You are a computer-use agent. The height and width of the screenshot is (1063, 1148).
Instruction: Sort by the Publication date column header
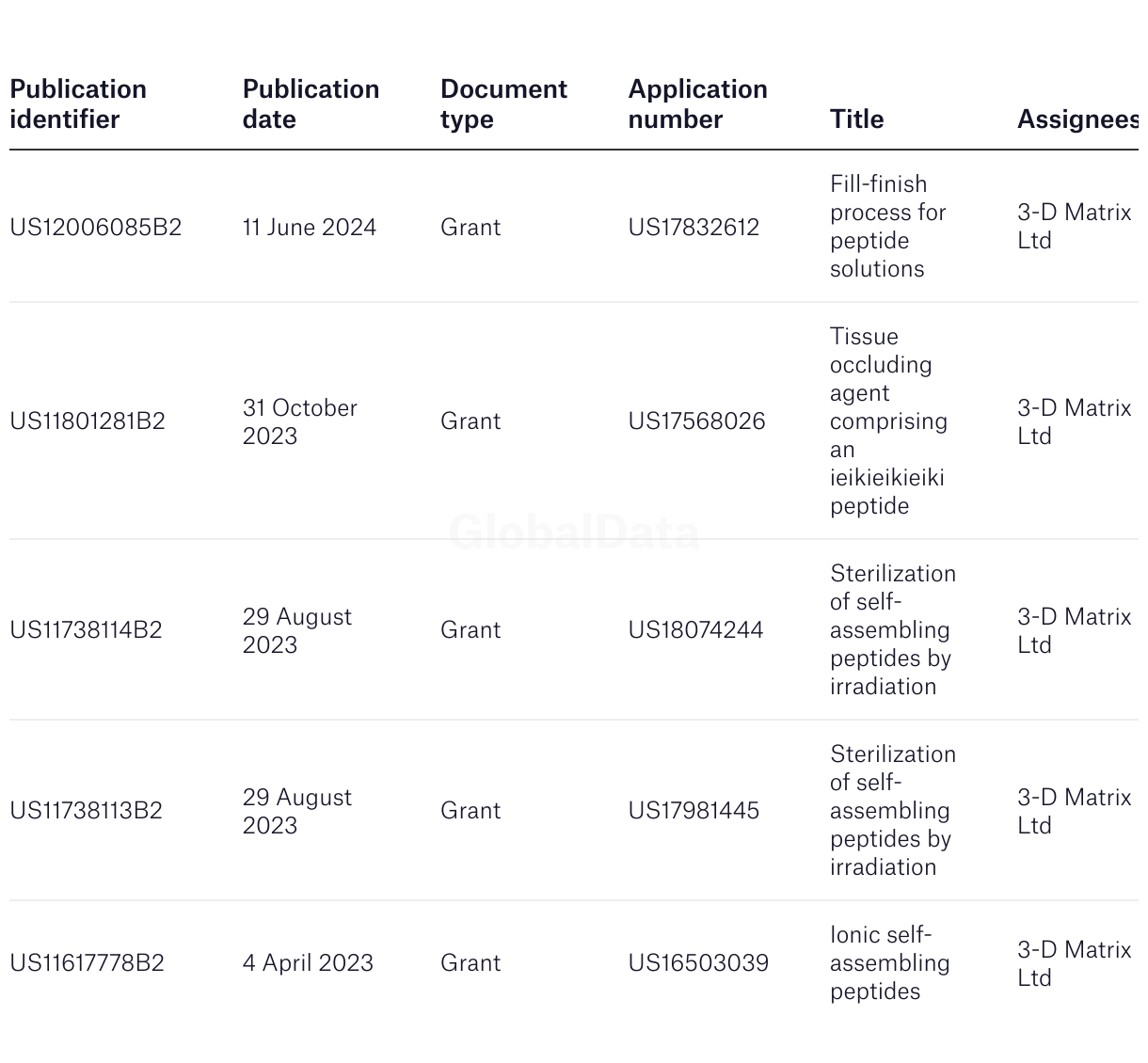coord(311,104)
